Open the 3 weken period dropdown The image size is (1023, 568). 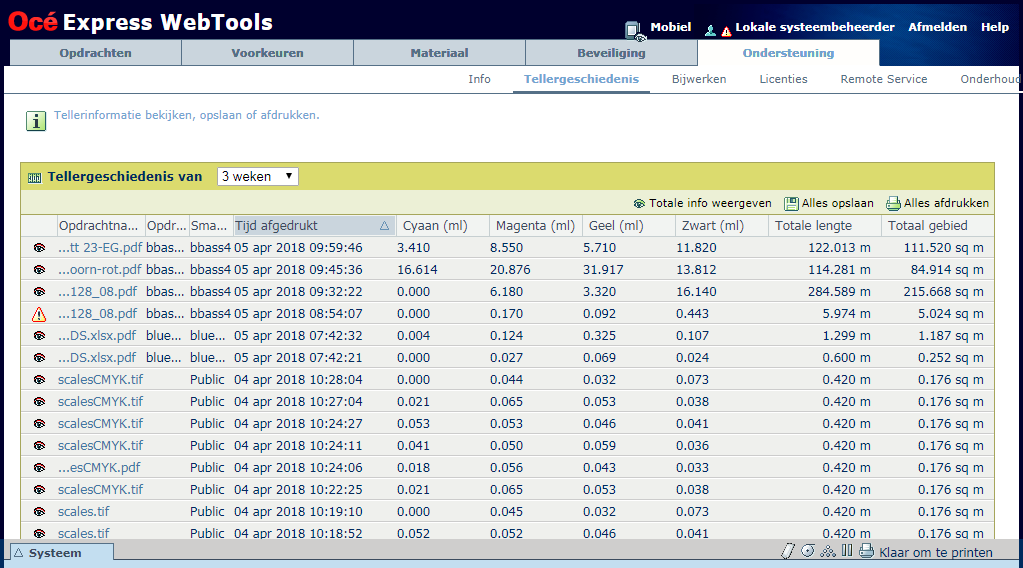(x=258, y=177)
